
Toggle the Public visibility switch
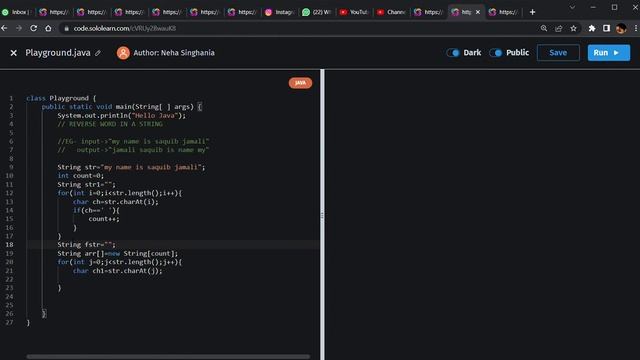[x=496, y=53]
